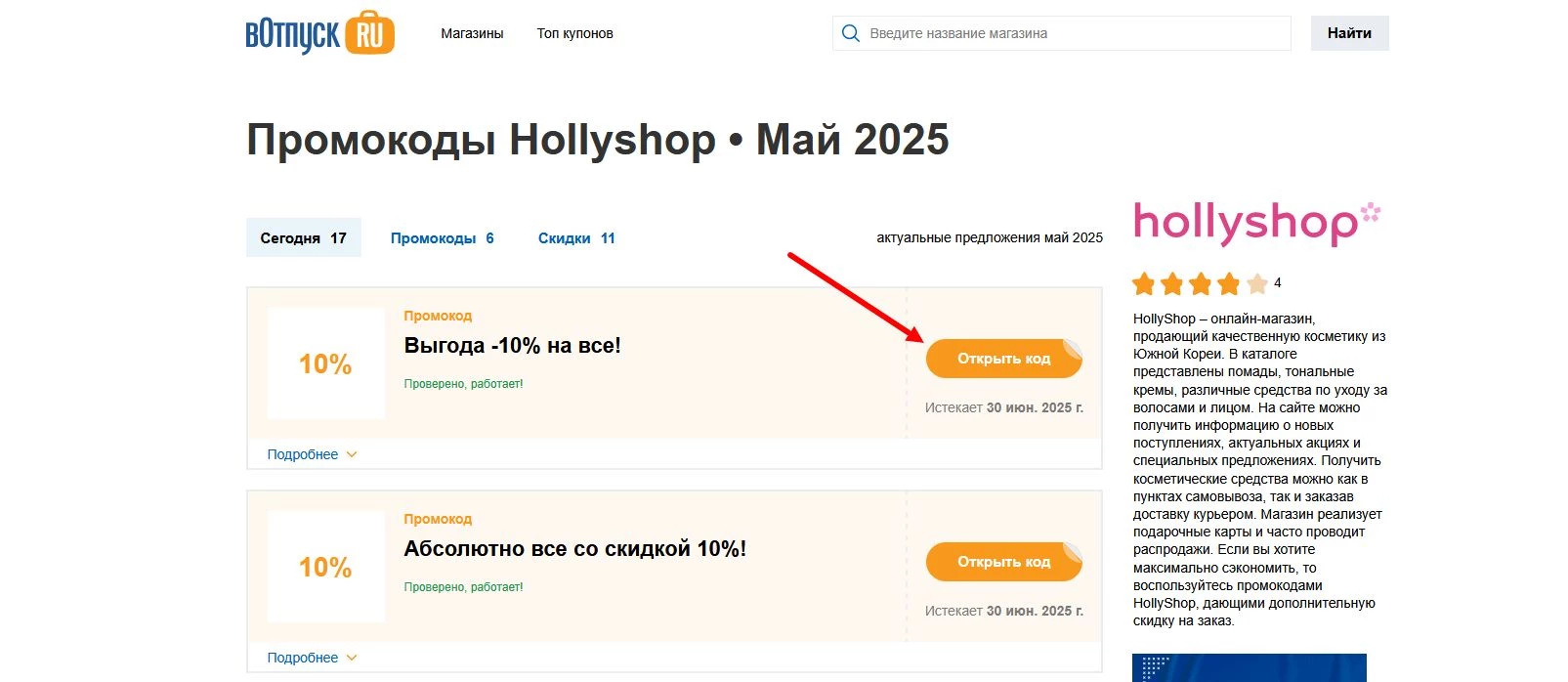Select the first star in hollyshop rating

click(x=1143, y=283)
